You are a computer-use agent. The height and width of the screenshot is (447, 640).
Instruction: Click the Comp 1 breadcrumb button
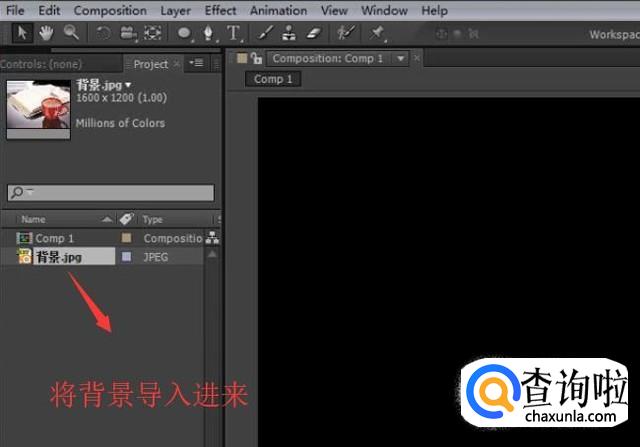(273, 79)
